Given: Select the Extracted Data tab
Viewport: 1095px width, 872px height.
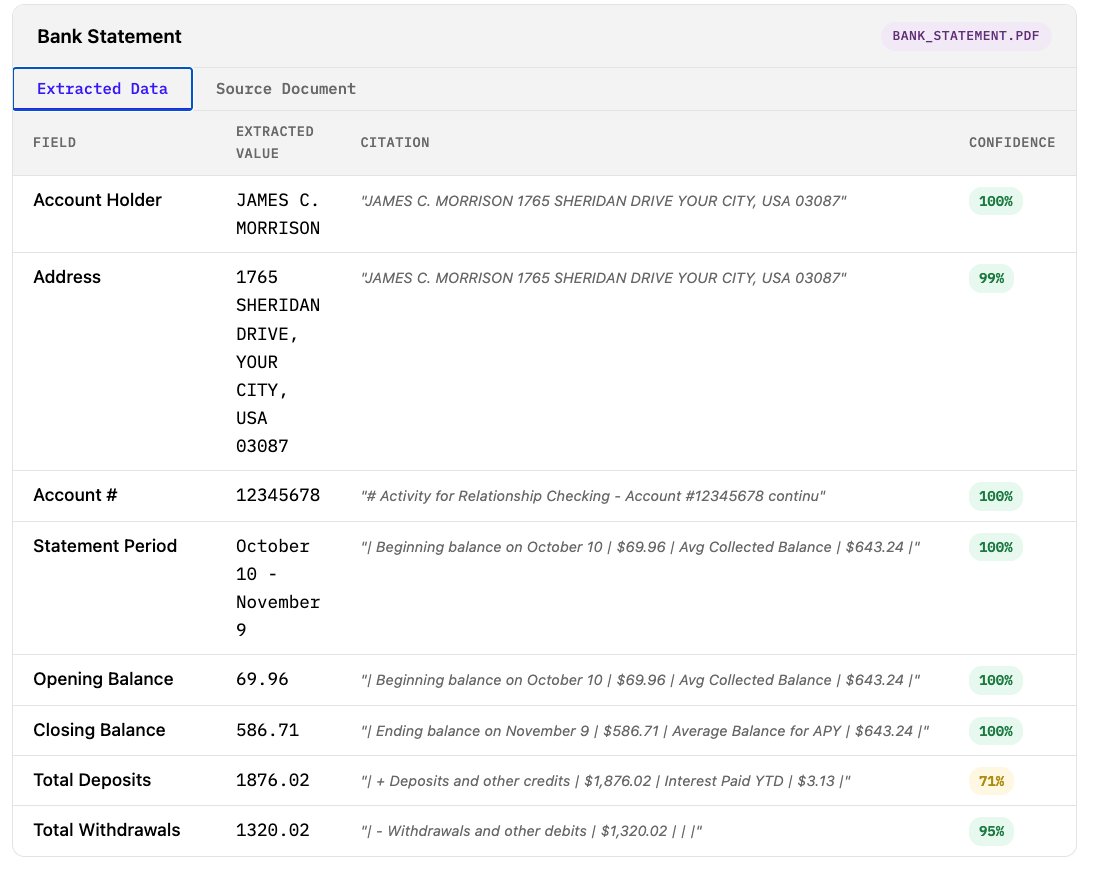Looking at the screenshot, I should [102, 89].
